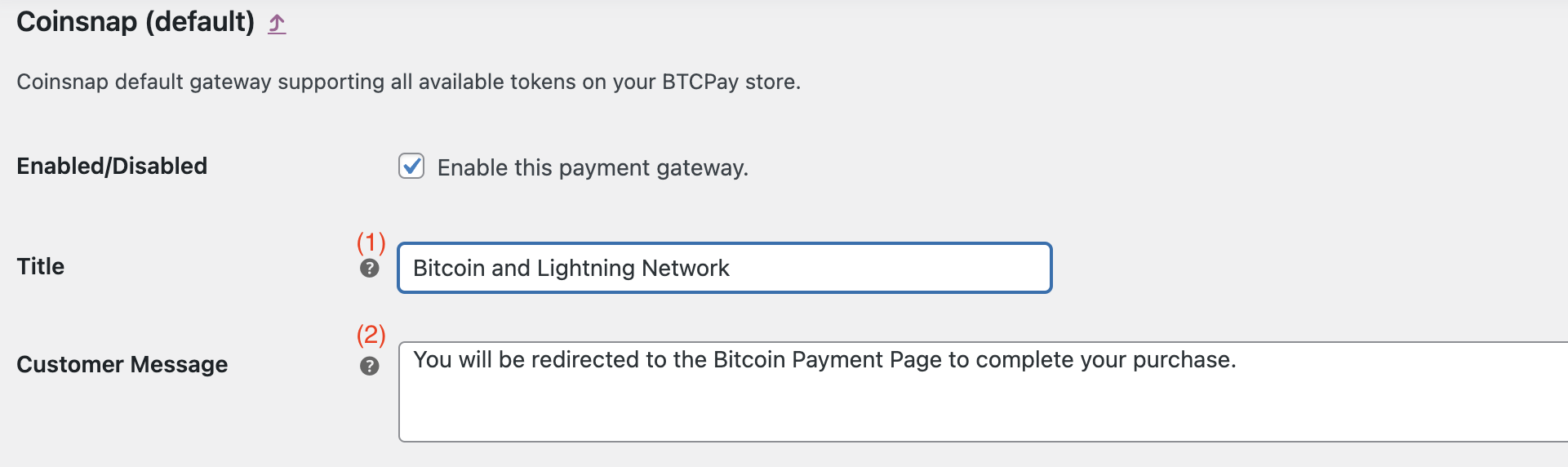Click the word "purchase" in Customer Message box

pyautogui.click(x=1181, y=360)
